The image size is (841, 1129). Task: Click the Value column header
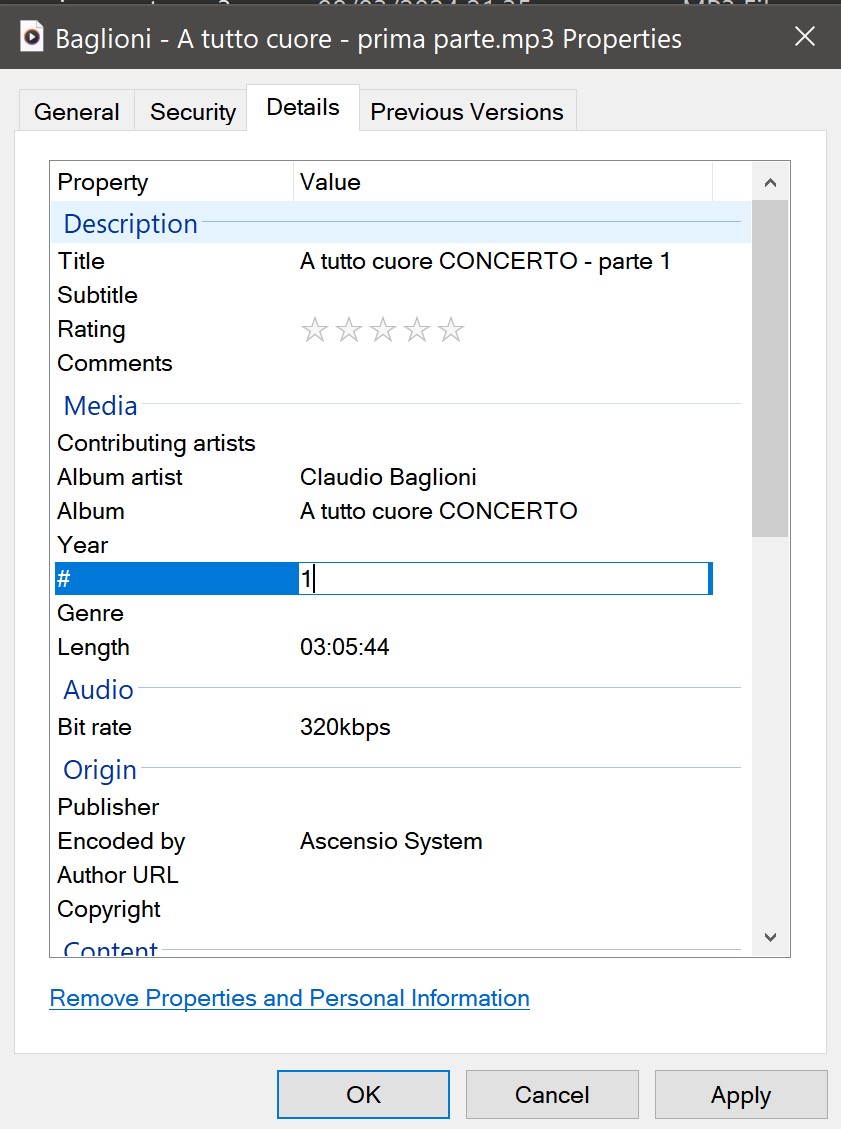click(502, 182)
